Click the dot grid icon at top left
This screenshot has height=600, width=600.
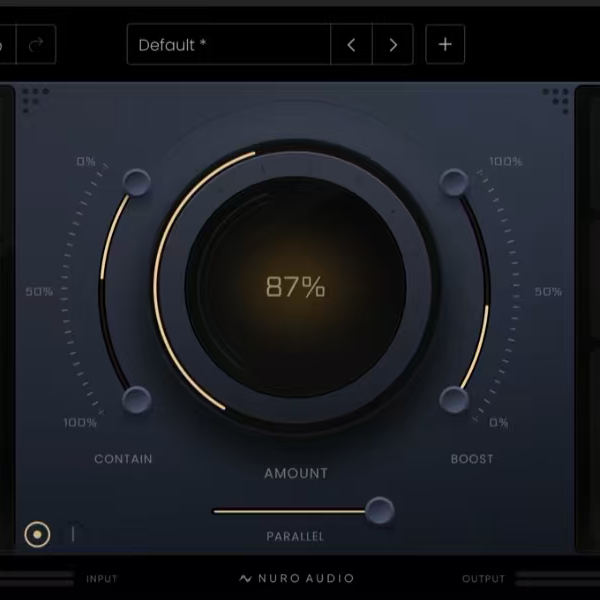34,100
